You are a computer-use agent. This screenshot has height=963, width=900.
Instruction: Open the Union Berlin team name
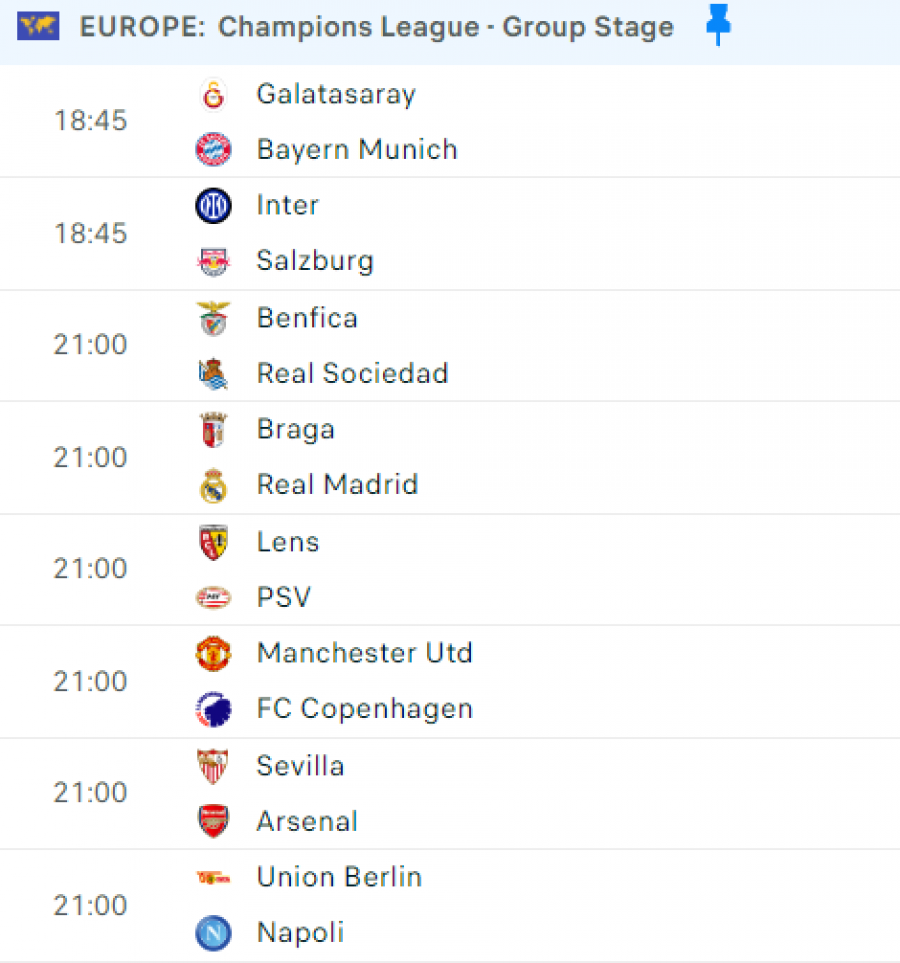click(x=340, y=877)
